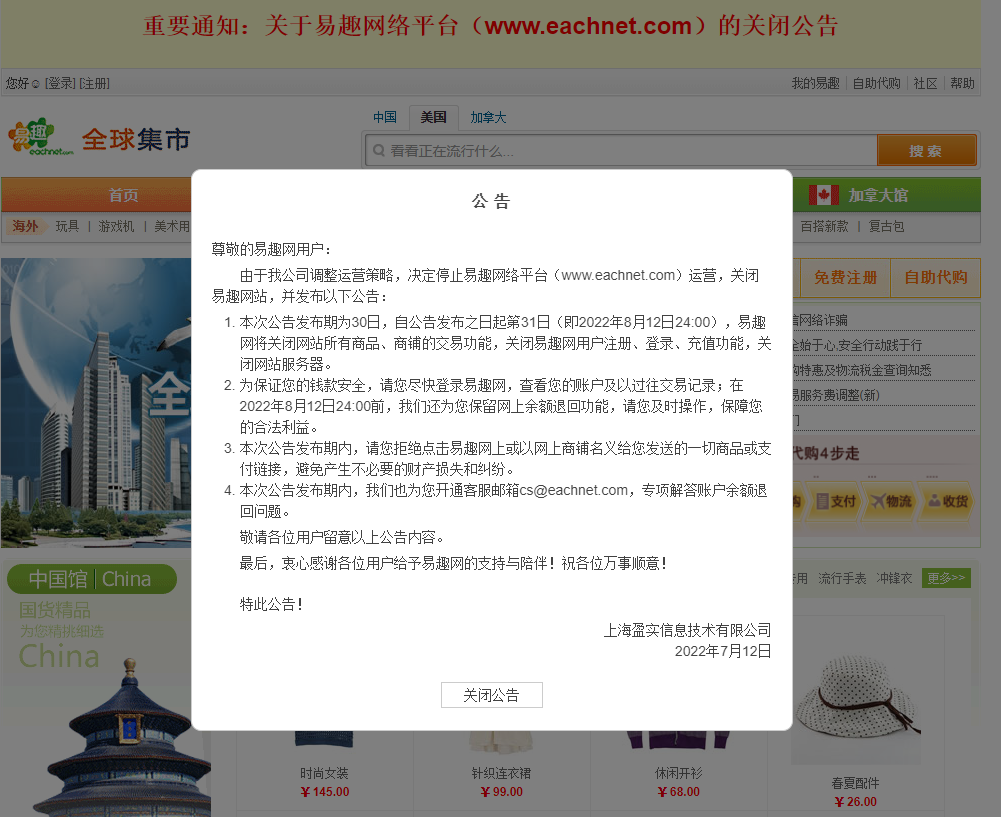Click the Canada flag icon
Viewport: 1001px width, 817px height.
click(824, 195)
